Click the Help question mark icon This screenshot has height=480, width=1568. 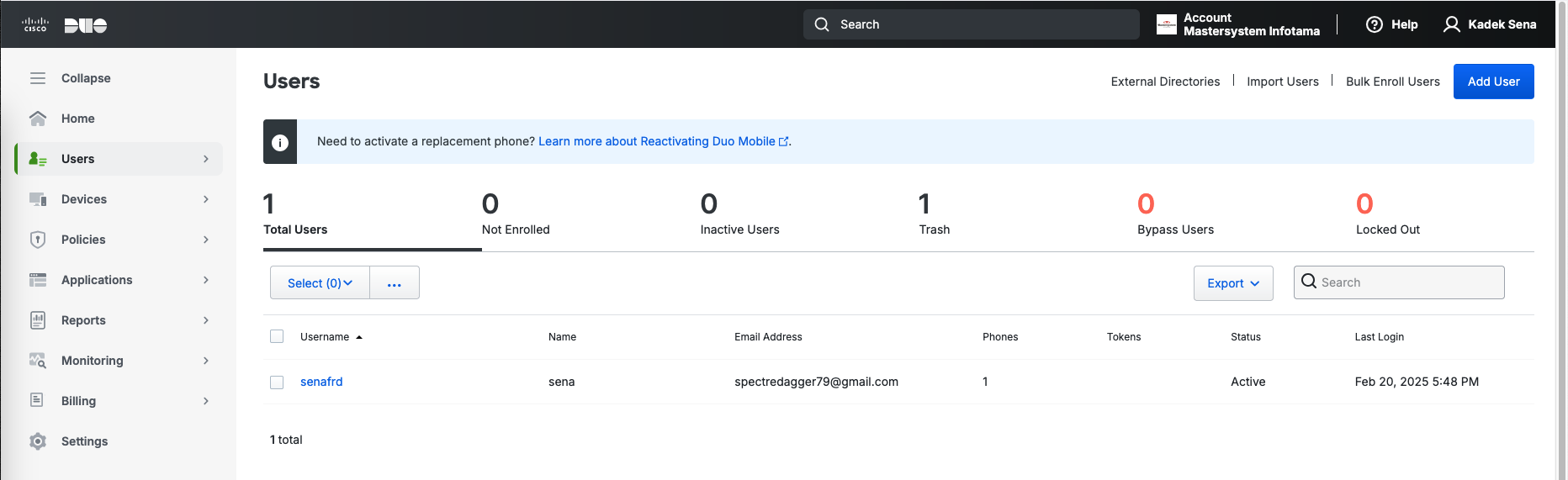pos(1374,24)
